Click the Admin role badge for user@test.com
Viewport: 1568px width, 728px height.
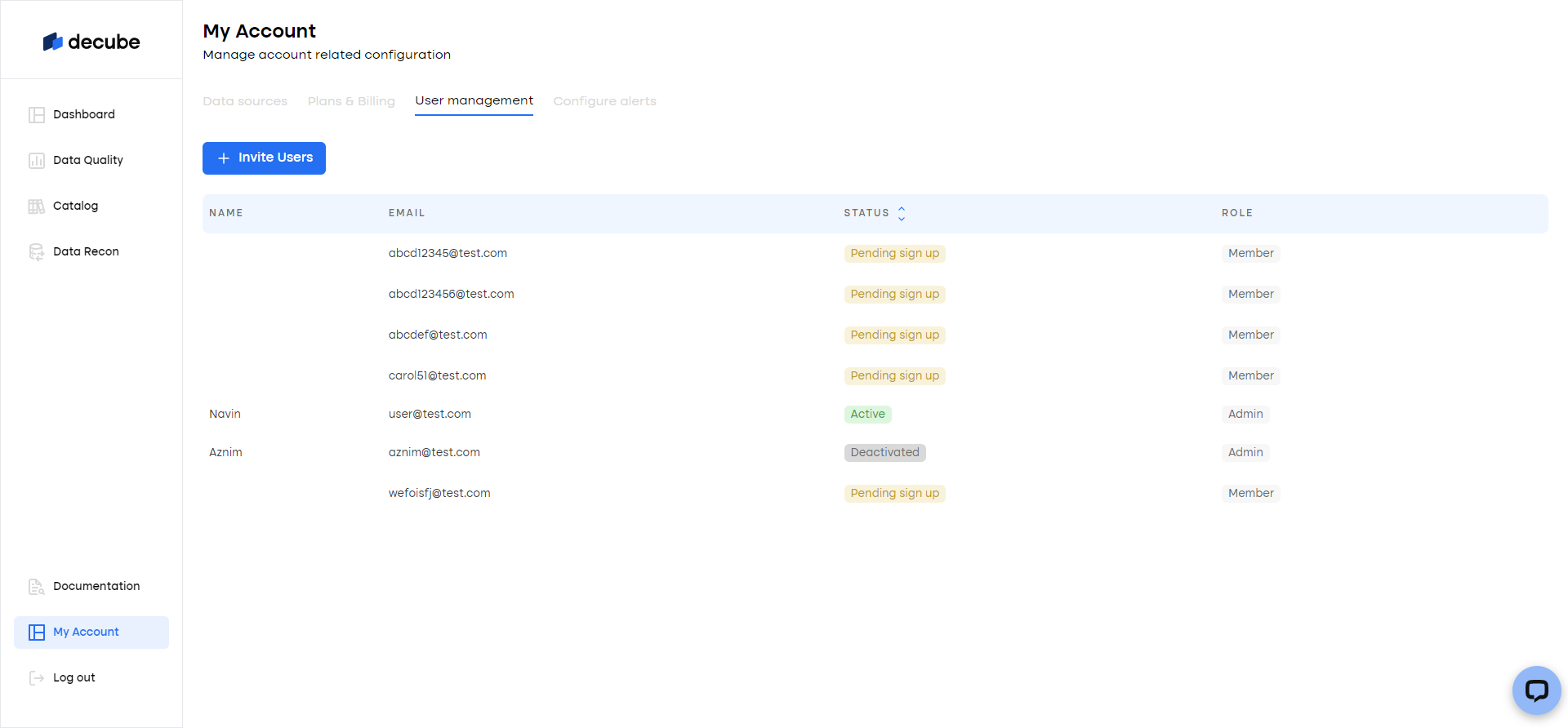point(1245,415)
